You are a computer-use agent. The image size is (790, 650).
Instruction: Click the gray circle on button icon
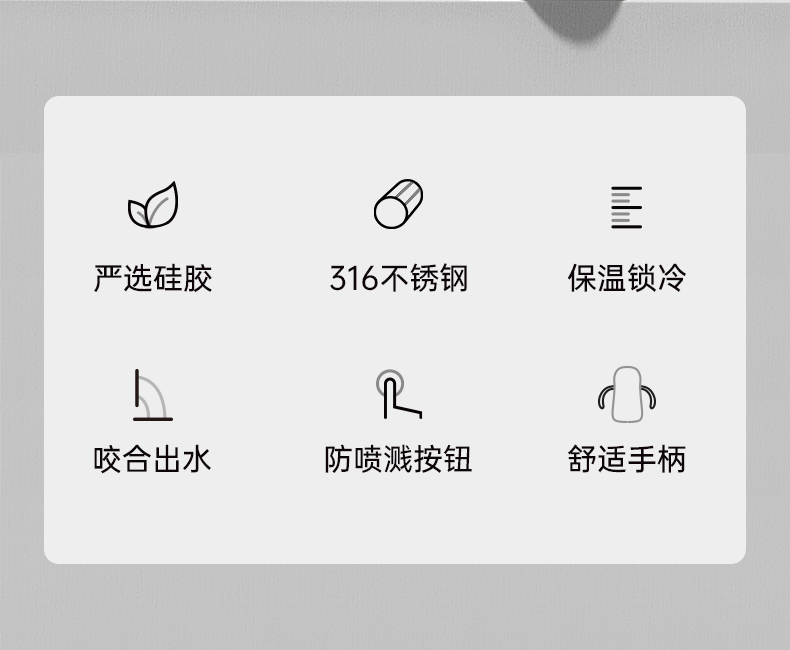click(x=390, y=384)
